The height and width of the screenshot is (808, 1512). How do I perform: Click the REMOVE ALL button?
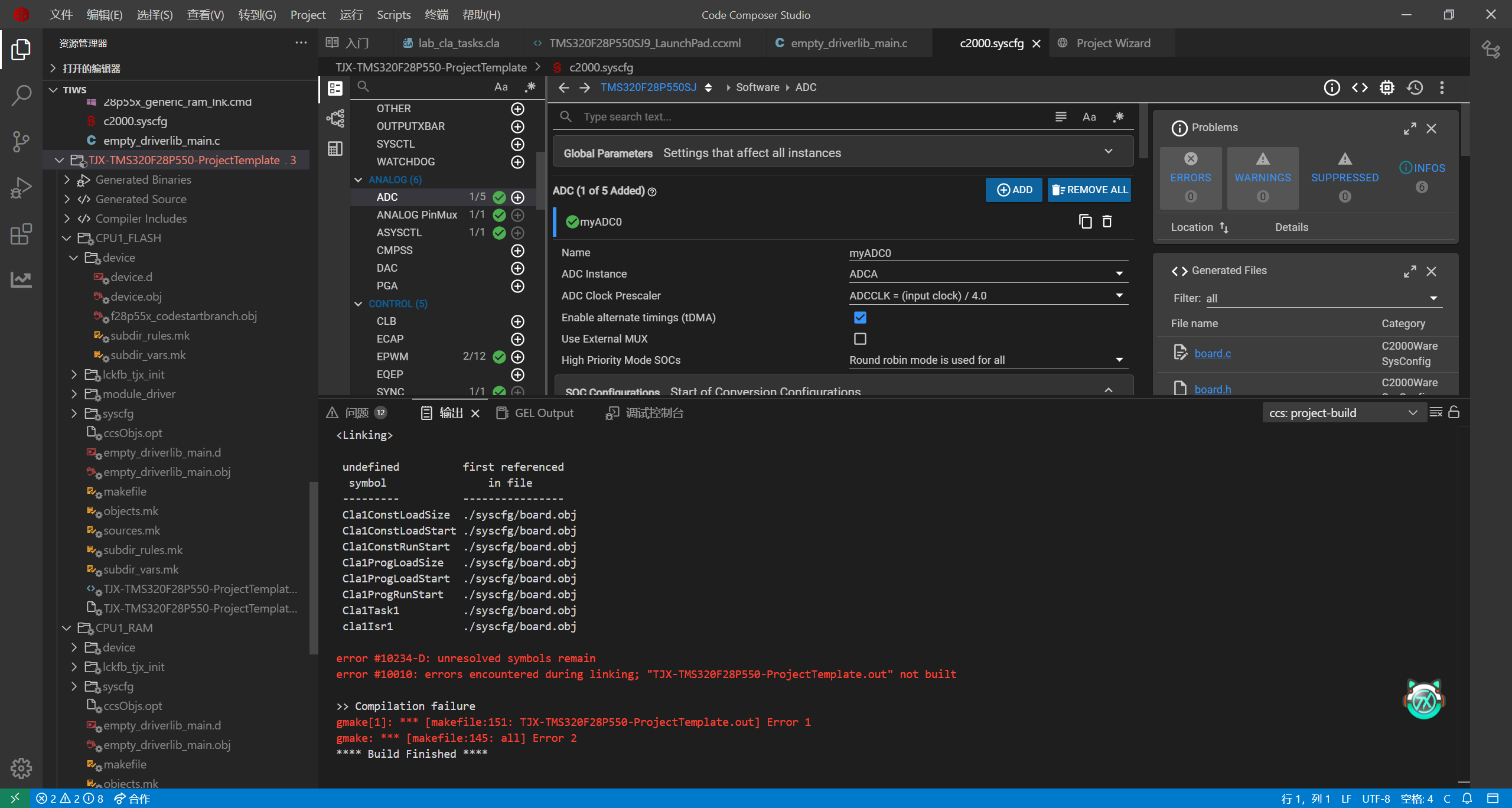pos(1089,190)
